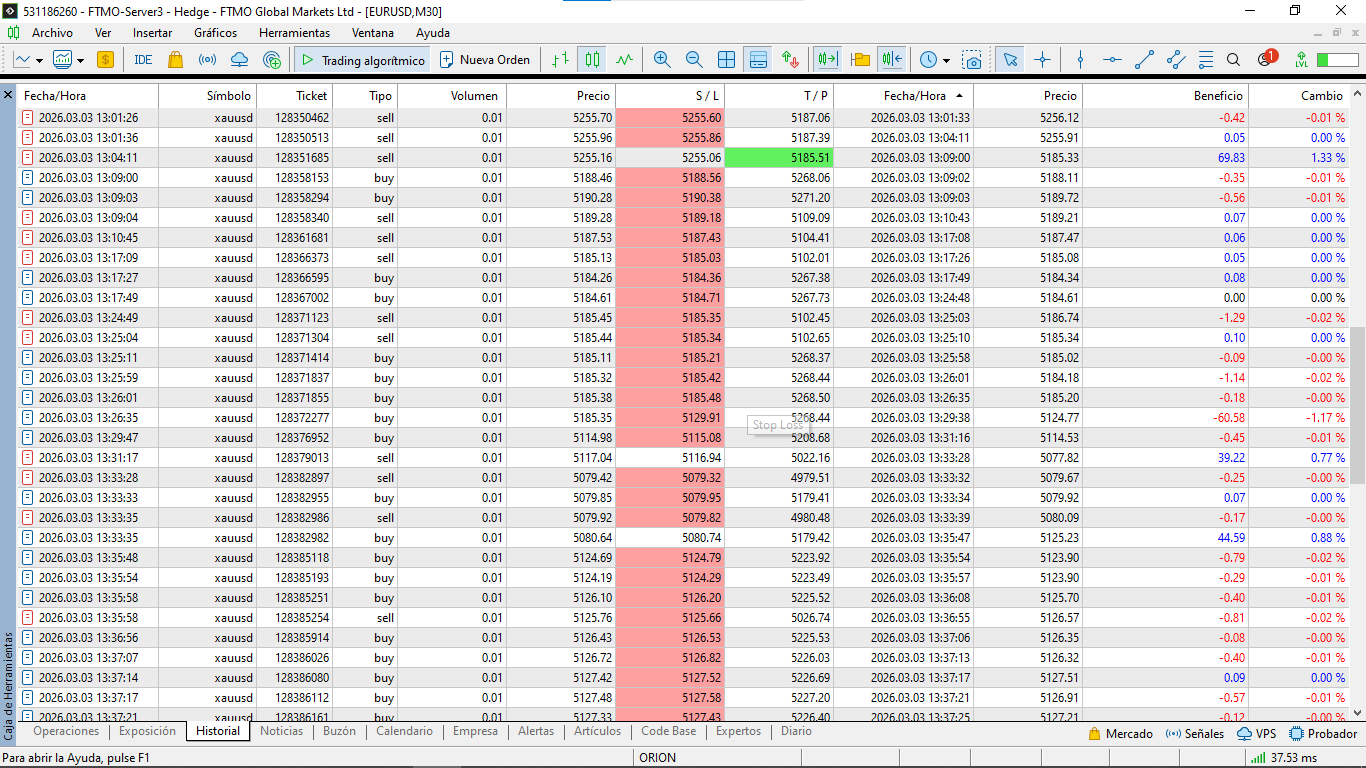Screen dimensions: 1366x768
Task: Click the search magnifier icon
Action: tap(1233, 60)
